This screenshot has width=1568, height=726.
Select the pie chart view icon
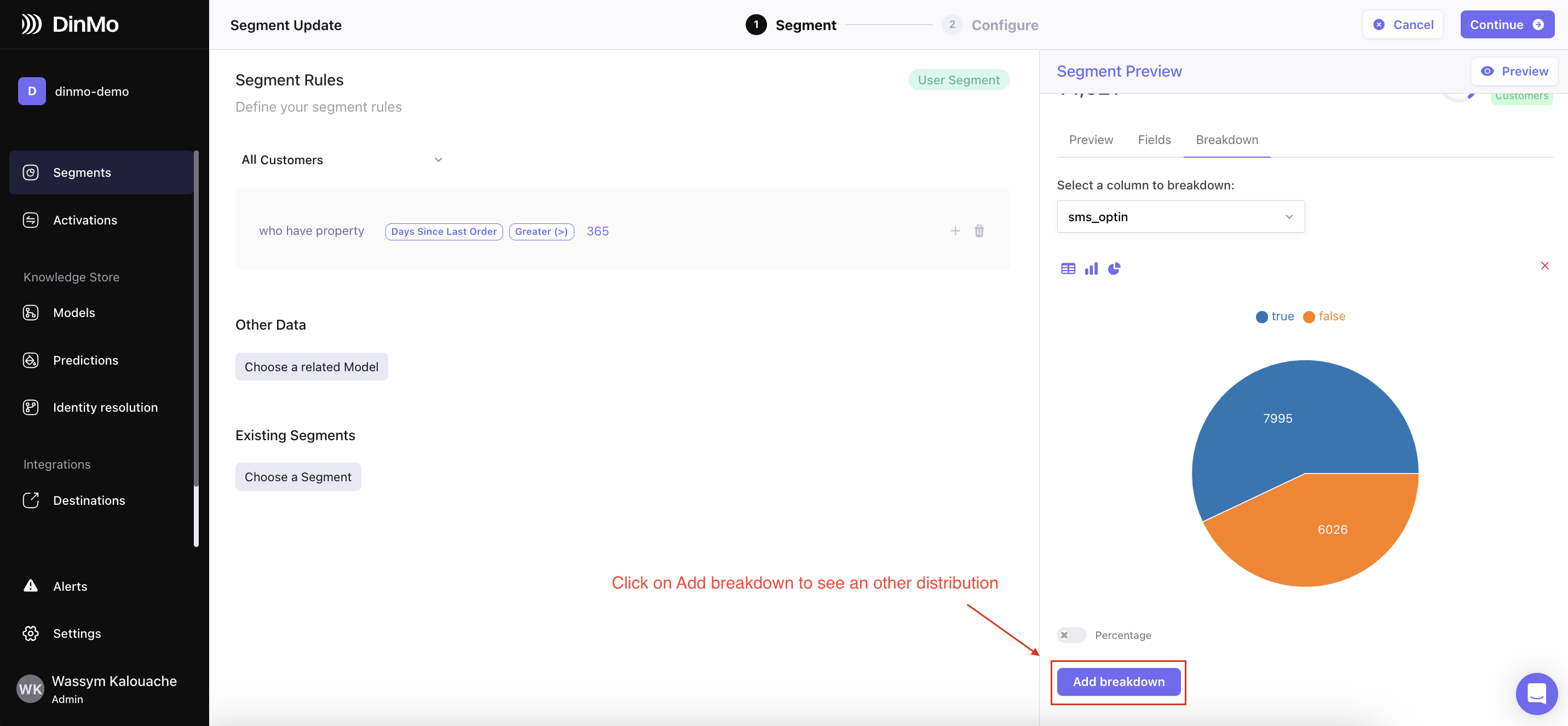(1114, 268)
